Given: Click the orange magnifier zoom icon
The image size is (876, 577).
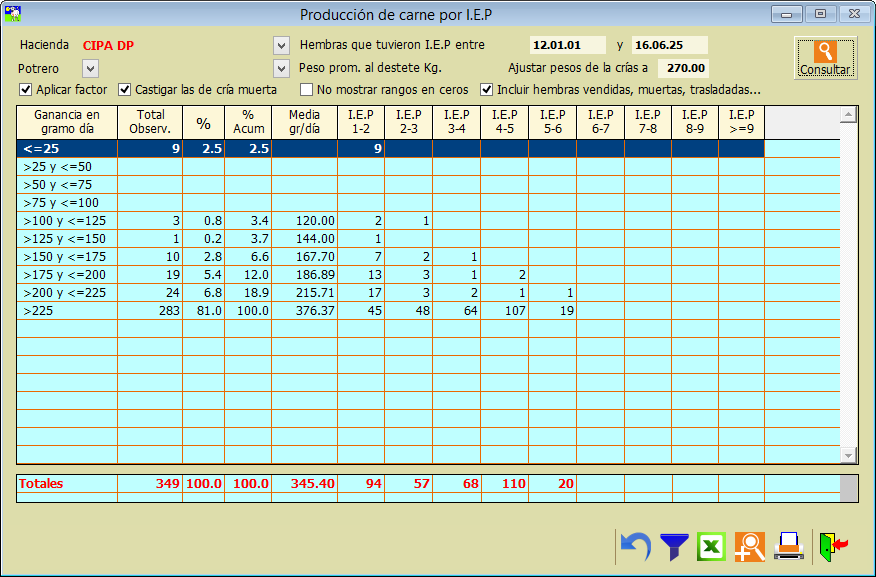Looking at the screenshot, I should 749,546.
